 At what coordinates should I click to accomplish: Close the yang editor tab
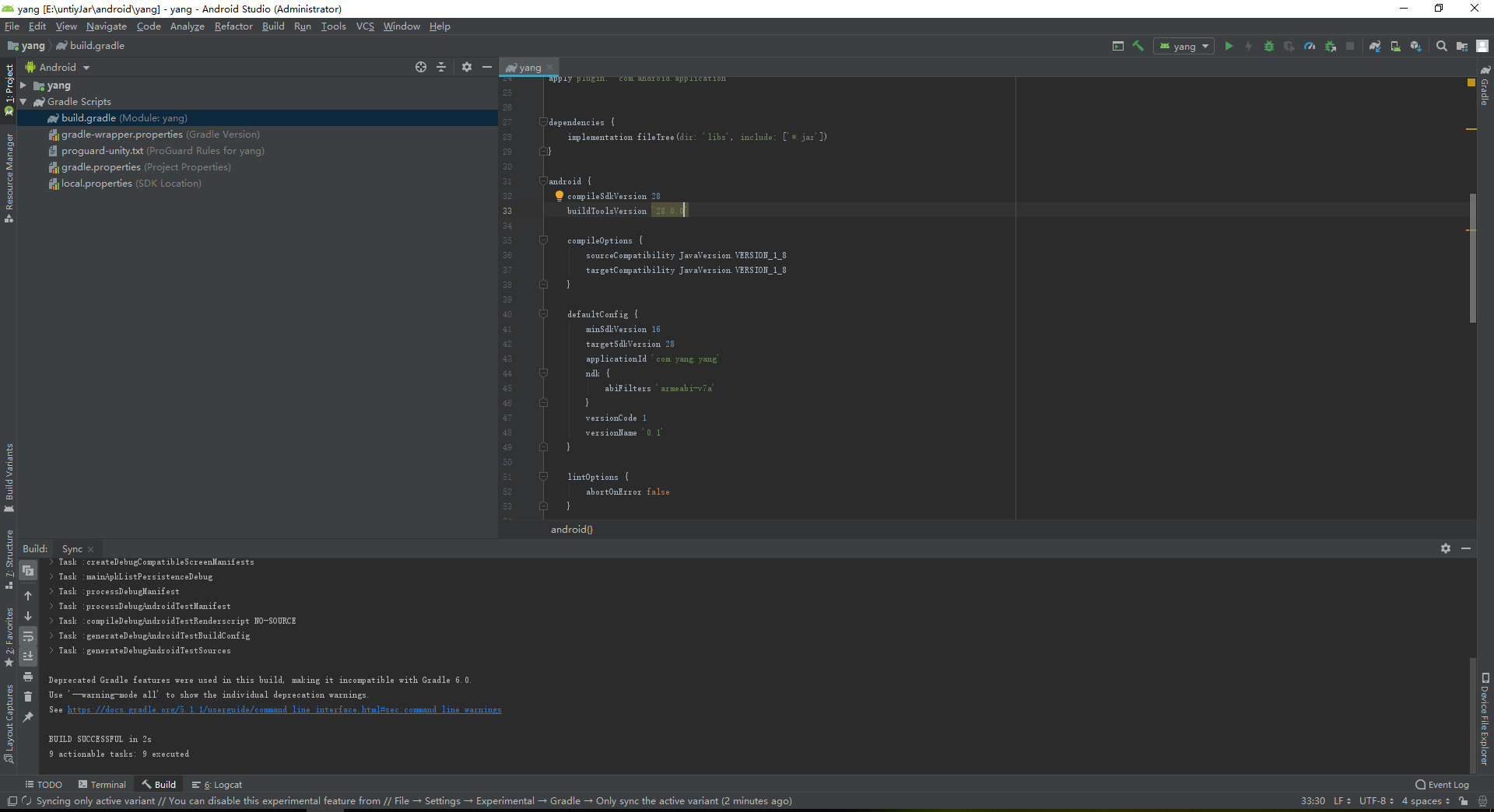tap(549, 68)
